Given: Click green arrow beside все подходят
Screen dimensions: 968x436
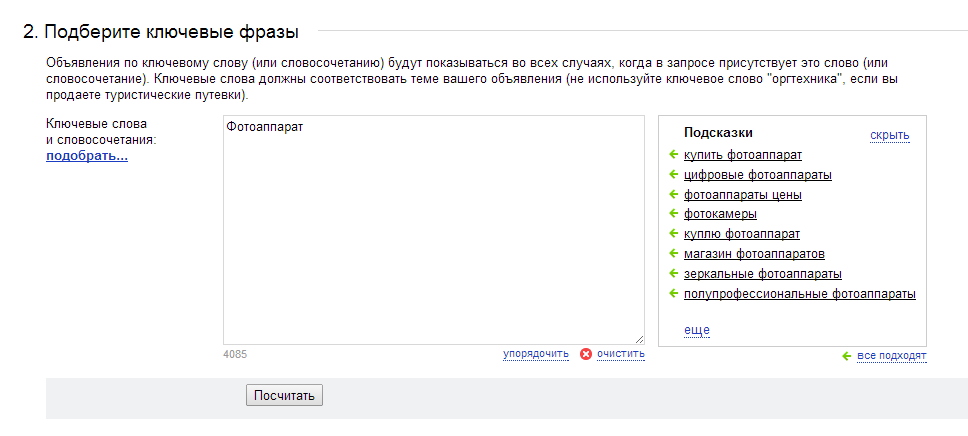Looking at the screenshot, I should [846, 356].
